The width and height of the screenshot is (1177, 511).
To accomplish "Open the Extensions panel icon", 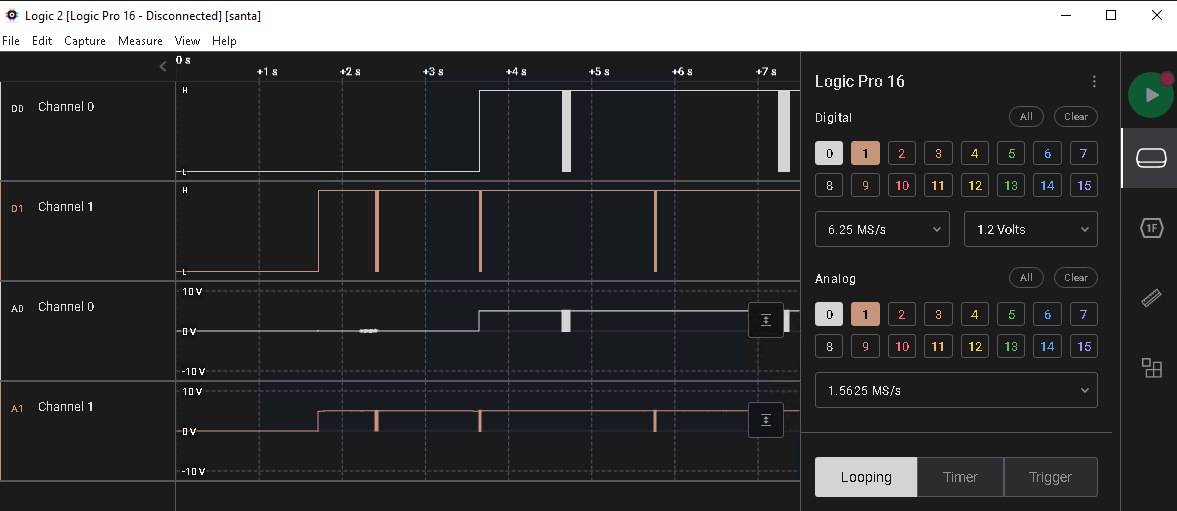I will (1152, 368).
